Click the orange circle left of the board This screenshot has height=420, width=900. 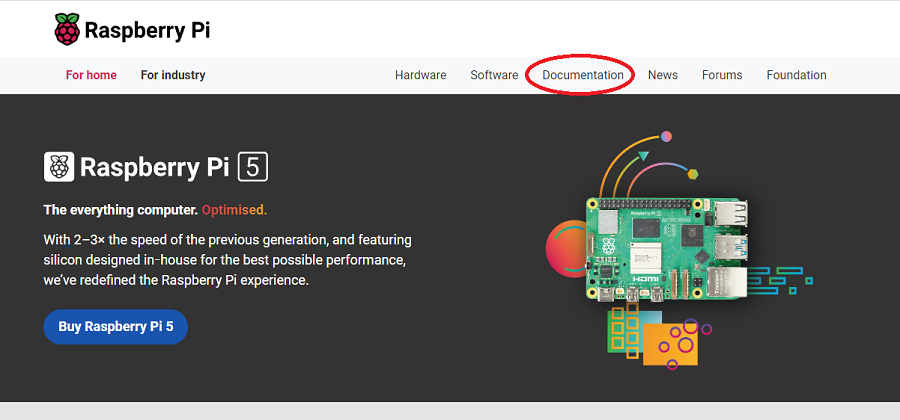[562, 248]
